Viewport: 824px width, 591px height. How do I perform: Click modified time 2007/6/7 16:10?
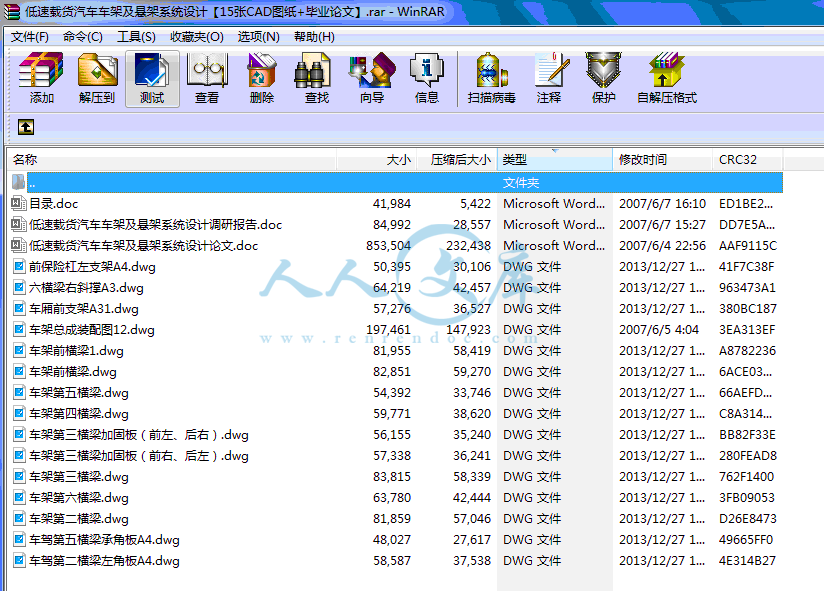[662, 203]
